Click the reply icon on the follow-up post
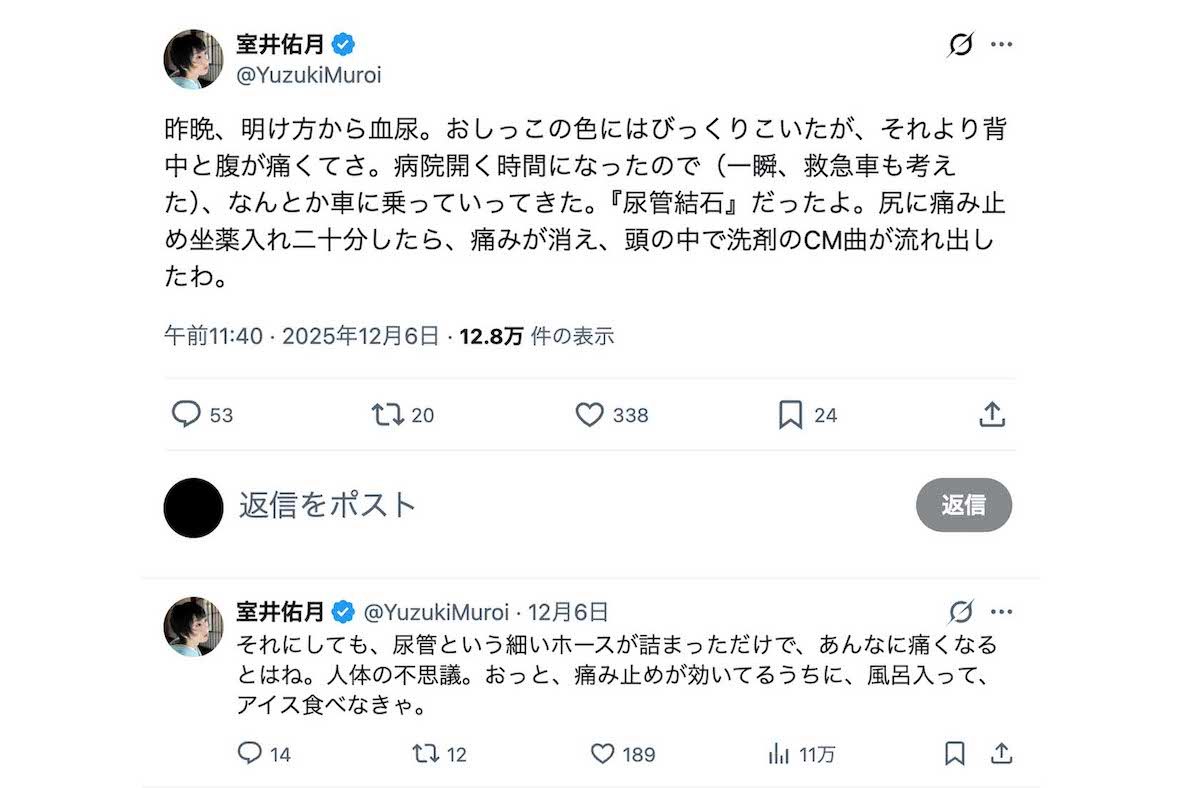 (x=250, y=753)
